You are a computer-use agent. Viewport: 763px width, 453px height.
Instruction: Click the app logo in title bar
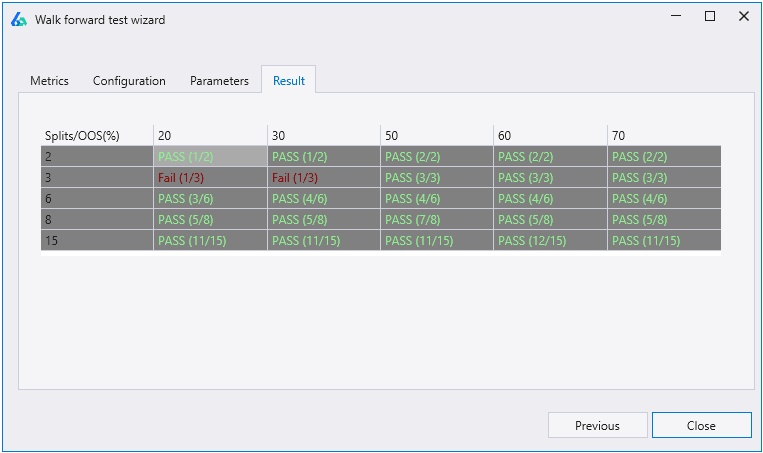coord(19,19)
